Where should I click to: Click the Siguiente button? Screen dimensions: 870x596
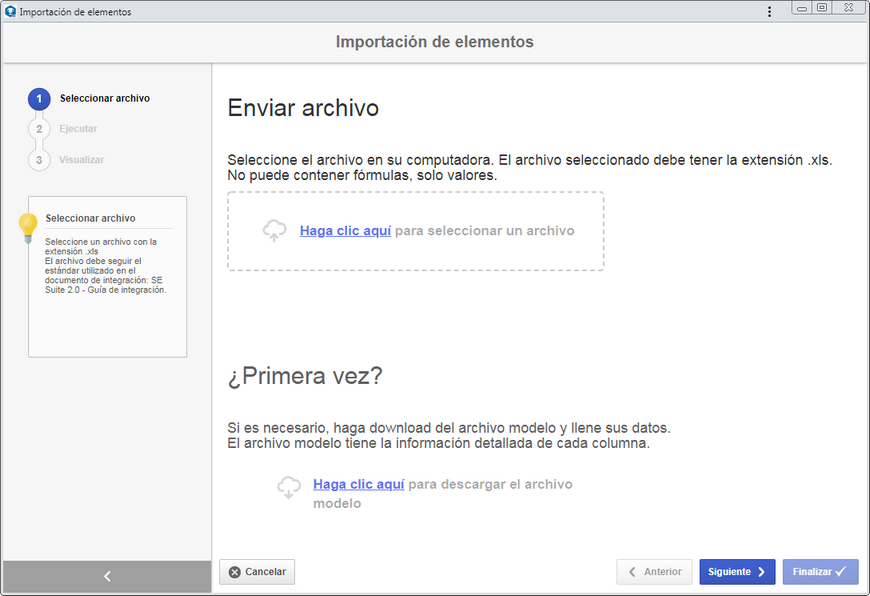(737, 572)
